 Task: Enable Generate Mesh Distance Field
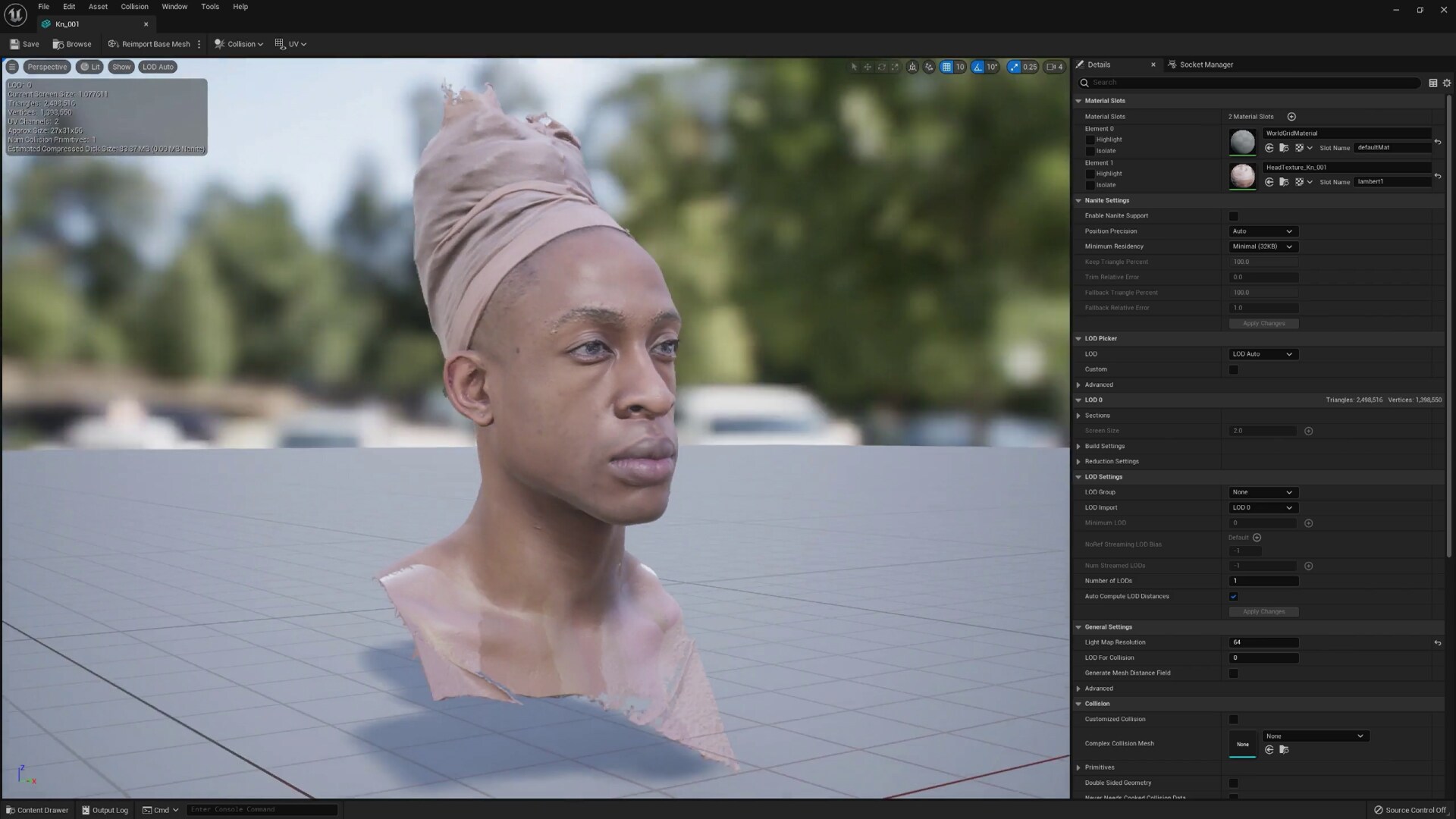pyautogui.click(x=1234, y=673)
